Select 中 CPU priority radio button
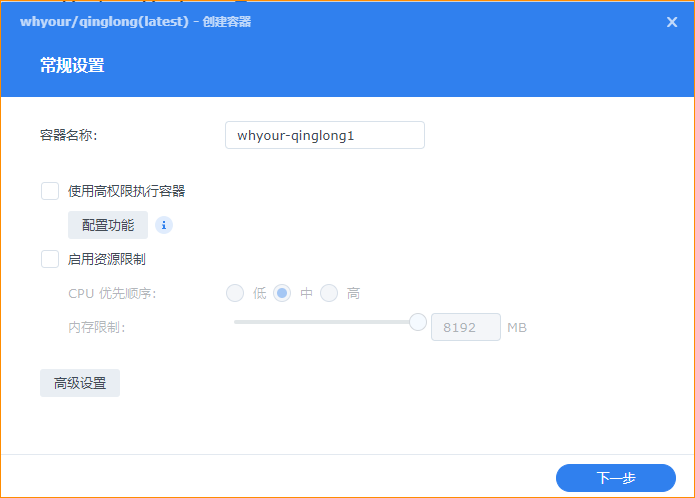The image size is (695, 498). pyautogui.click(x=282, y=293)
